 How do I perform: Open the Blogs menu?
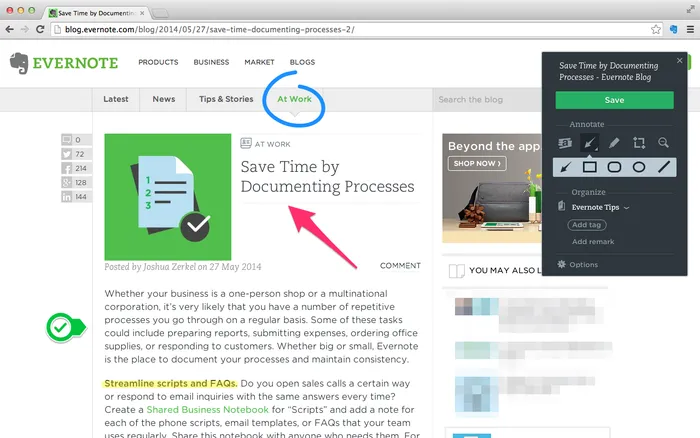(302, 62)
